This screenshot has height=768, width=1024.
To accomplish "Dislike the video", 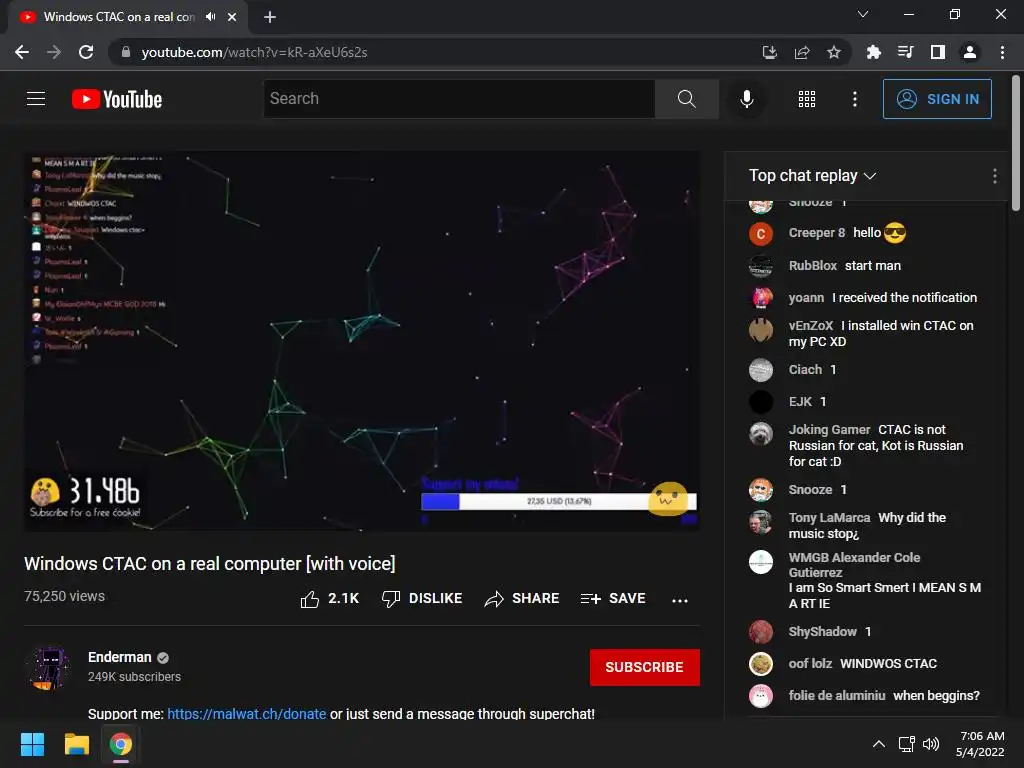I will 422,599.
